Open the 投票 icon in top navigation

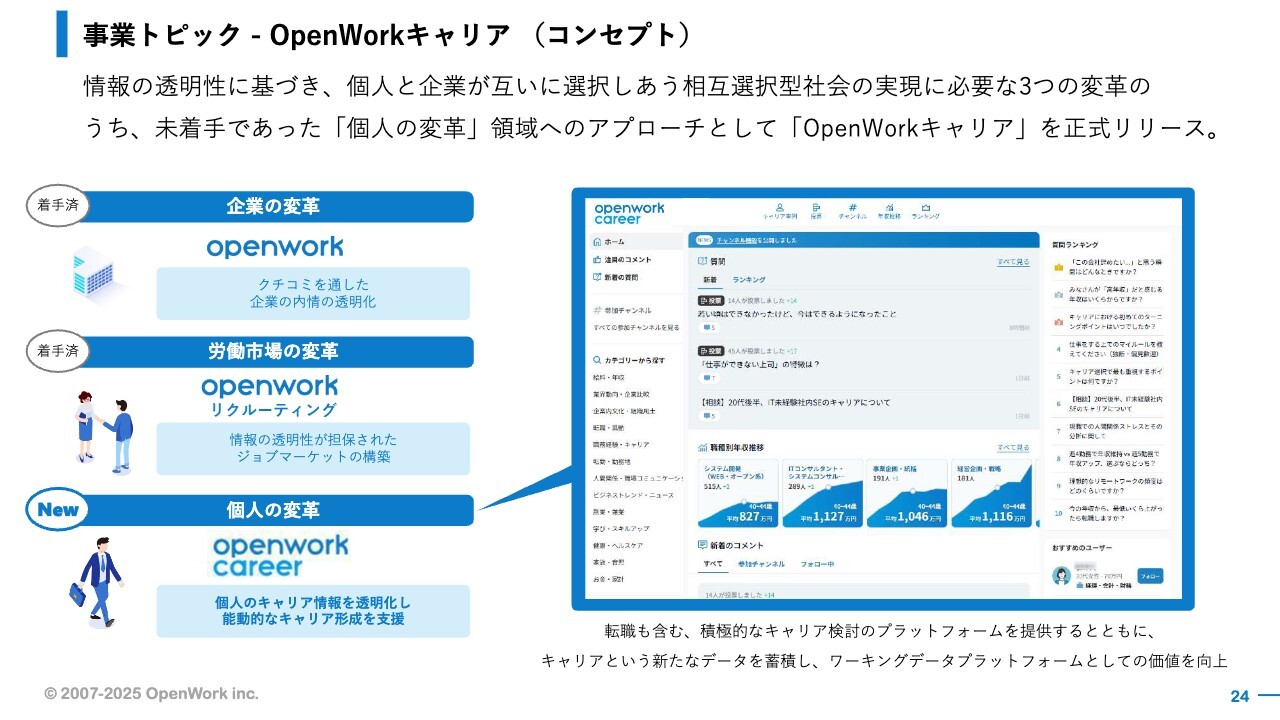coord(816,207)
